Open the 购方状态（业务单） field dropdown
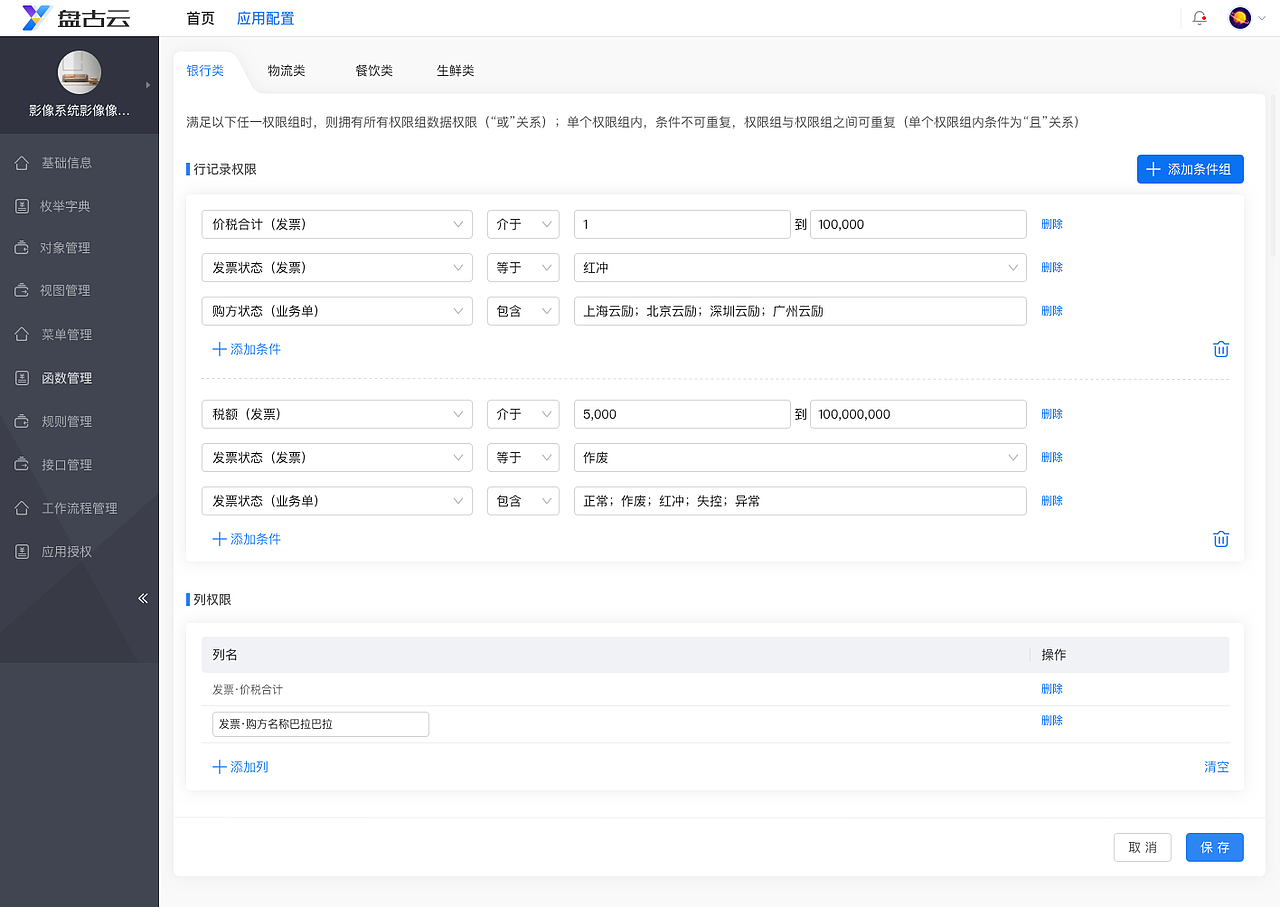Viewport: 1280px width, 907px height. pyautogui.click(x=337, y=311)
